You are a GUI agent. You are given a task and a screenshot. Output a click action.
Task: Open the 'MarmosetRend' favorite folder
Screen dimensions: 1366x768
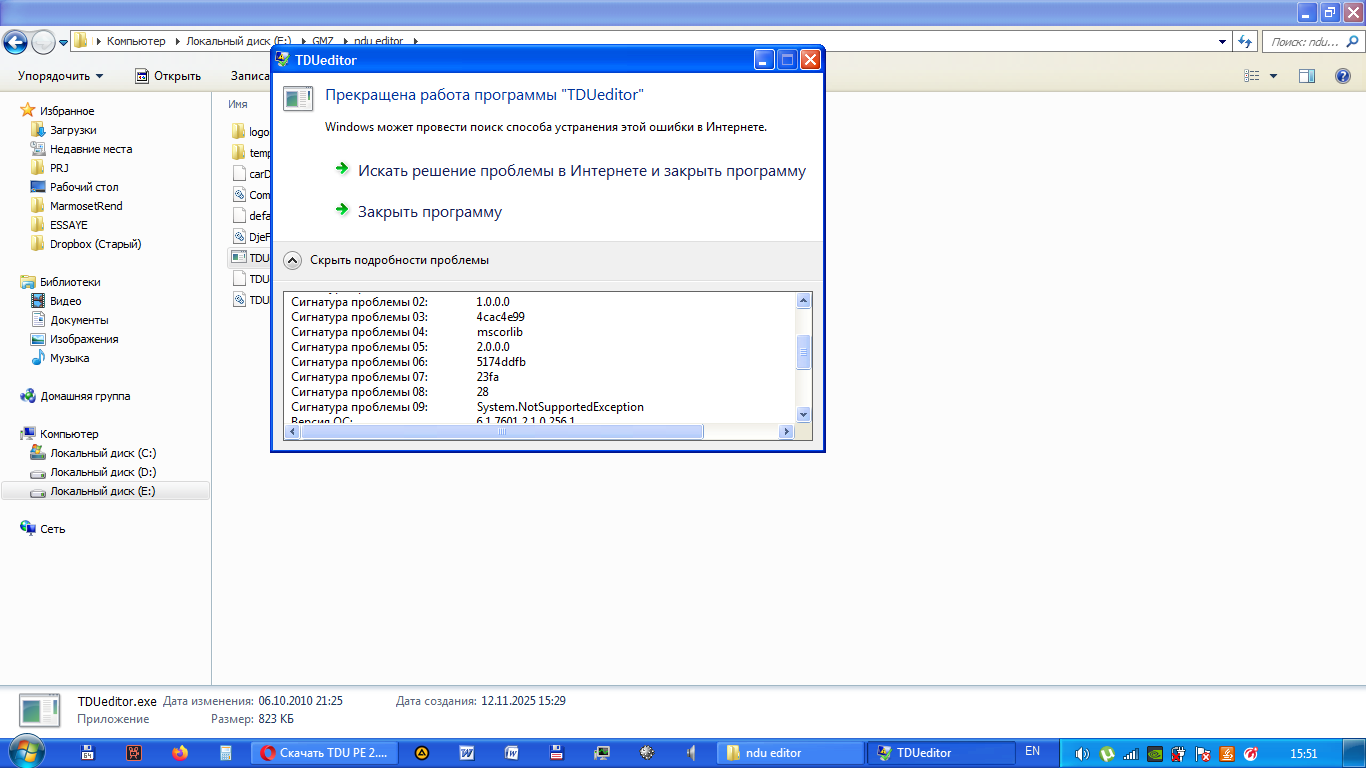(86, 206)
